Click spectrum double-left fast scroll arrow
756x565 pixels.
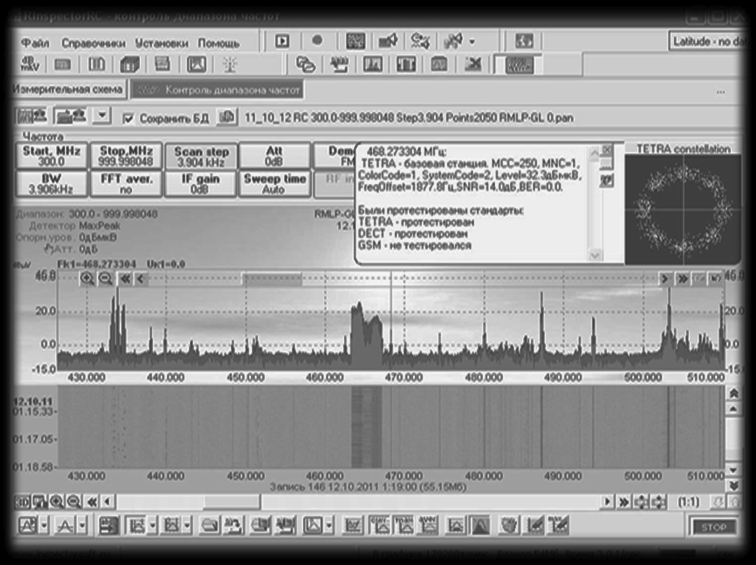[125, 278]
